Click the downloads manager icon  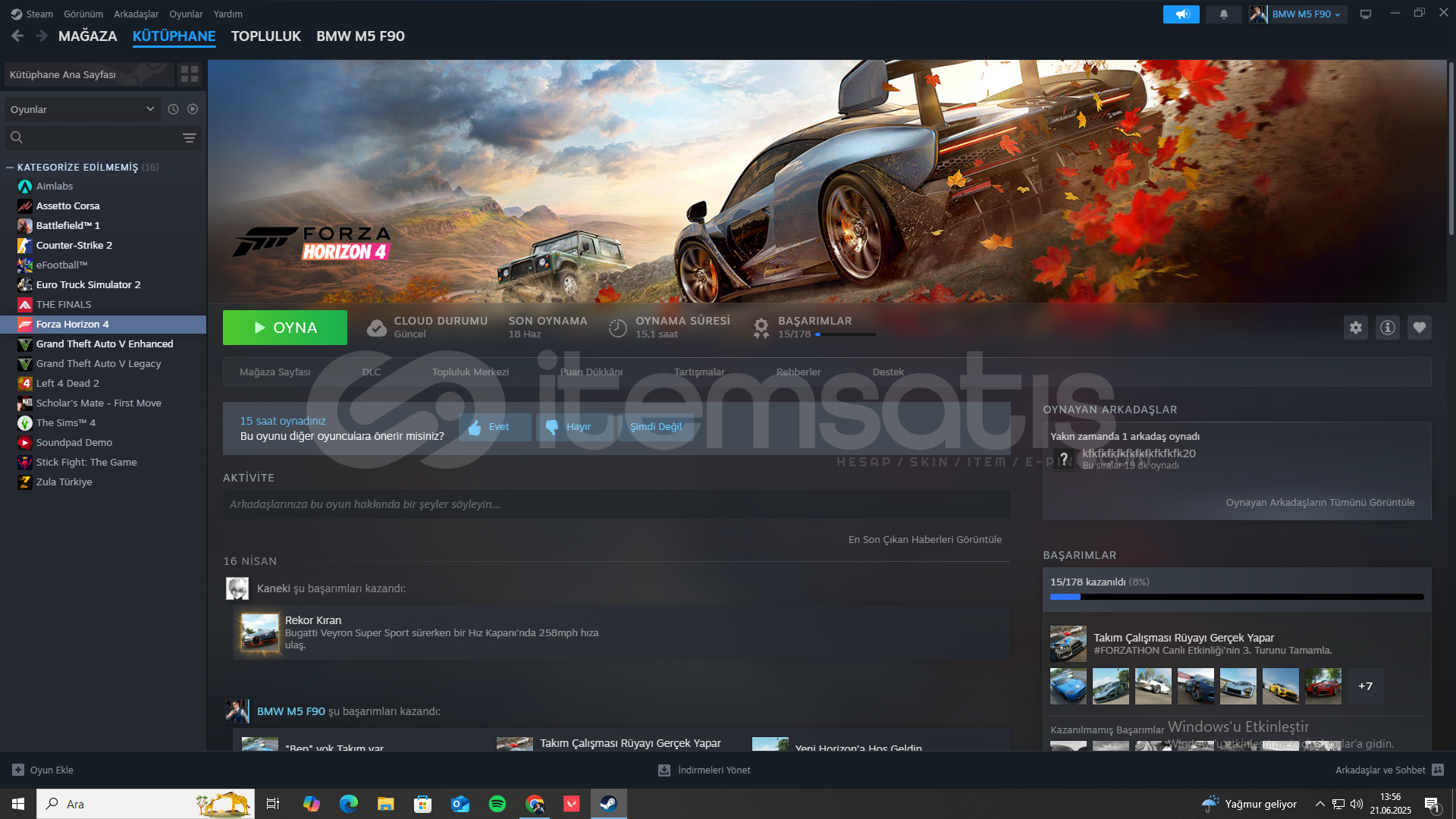point(664,770)
